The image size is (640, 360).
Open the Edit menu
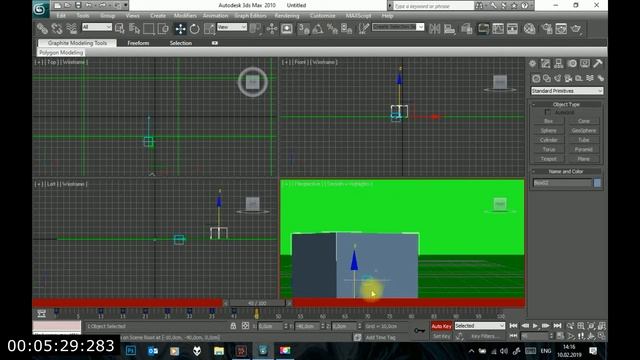(61, 16)
